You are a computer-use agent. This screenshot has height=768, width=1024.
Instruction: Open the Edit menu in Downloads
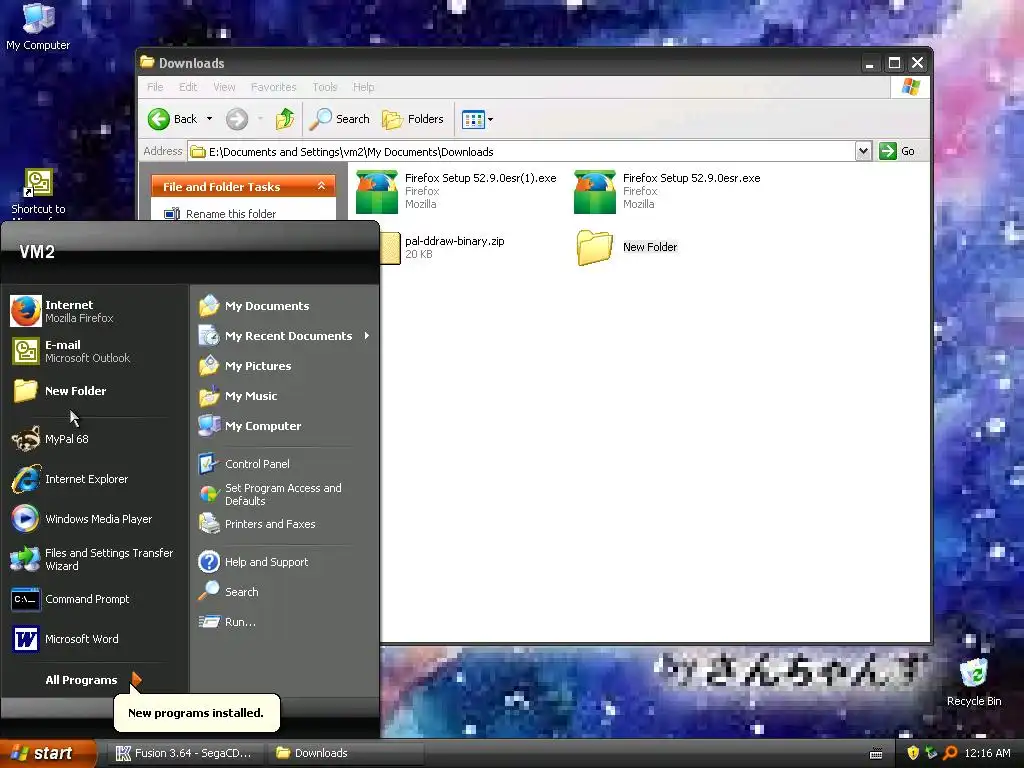[187, 87]
